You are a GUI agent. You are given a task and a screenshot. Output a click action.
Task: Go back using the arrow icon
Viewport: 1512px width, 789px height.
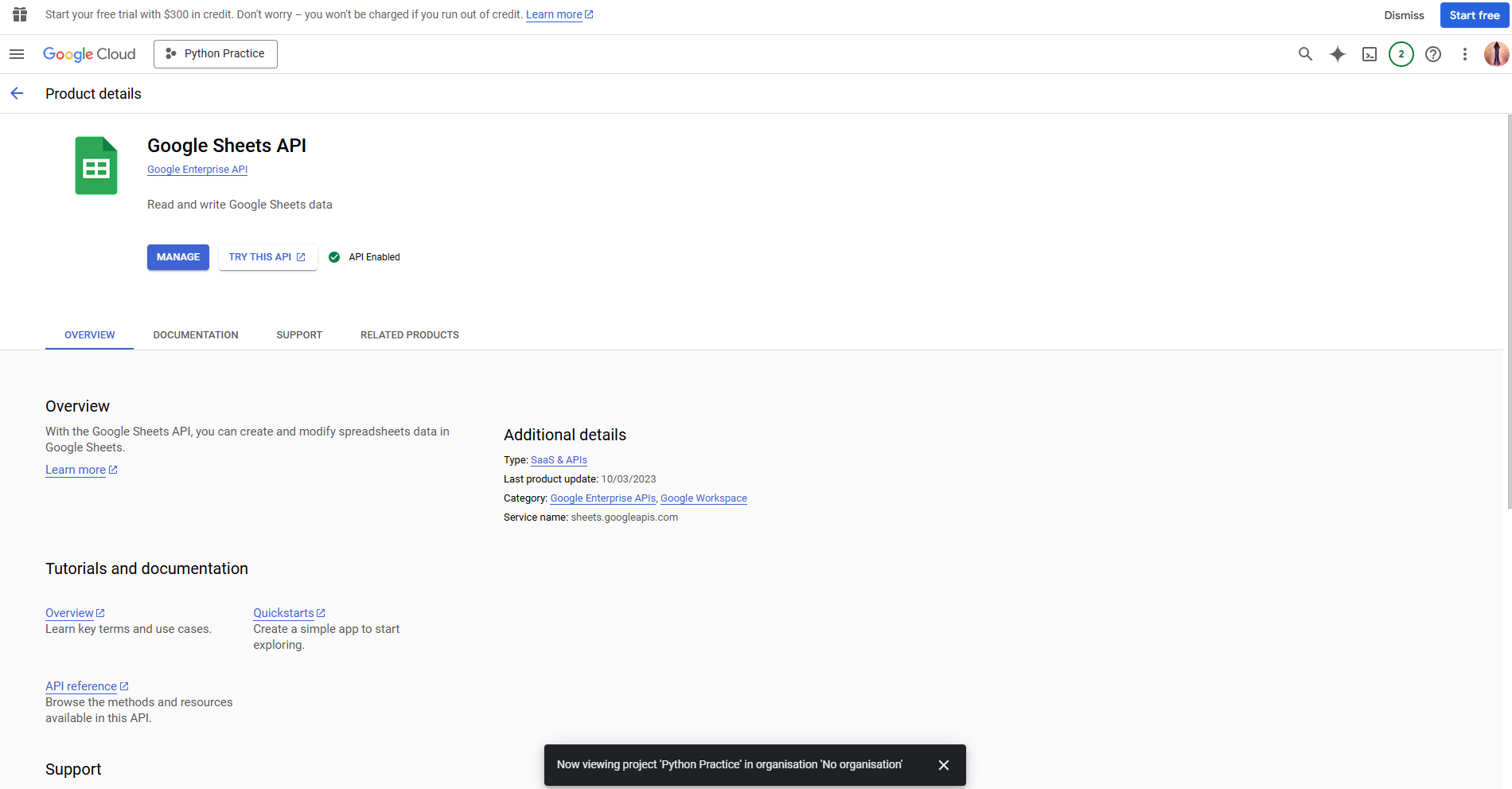(x=17, y=94)
